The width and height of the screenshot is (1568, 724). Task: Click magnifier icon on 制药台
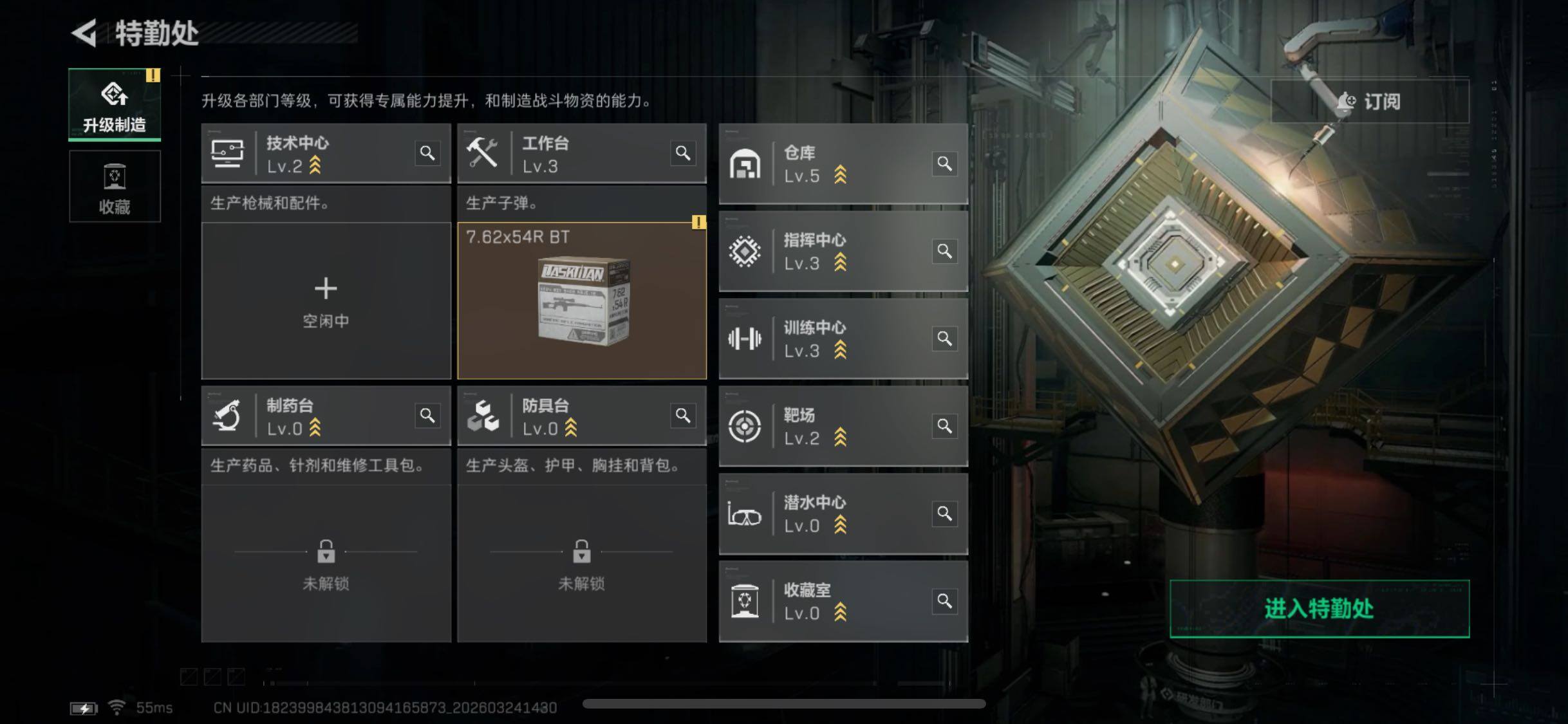pos(427,416)
